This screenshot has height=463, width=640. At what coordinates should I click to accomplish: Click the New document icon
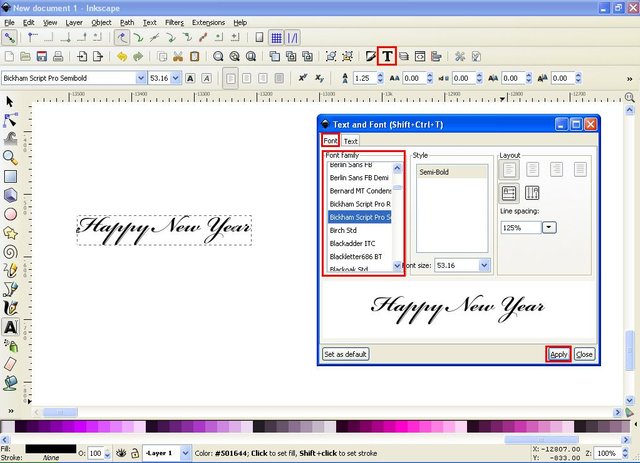point(9,56)
